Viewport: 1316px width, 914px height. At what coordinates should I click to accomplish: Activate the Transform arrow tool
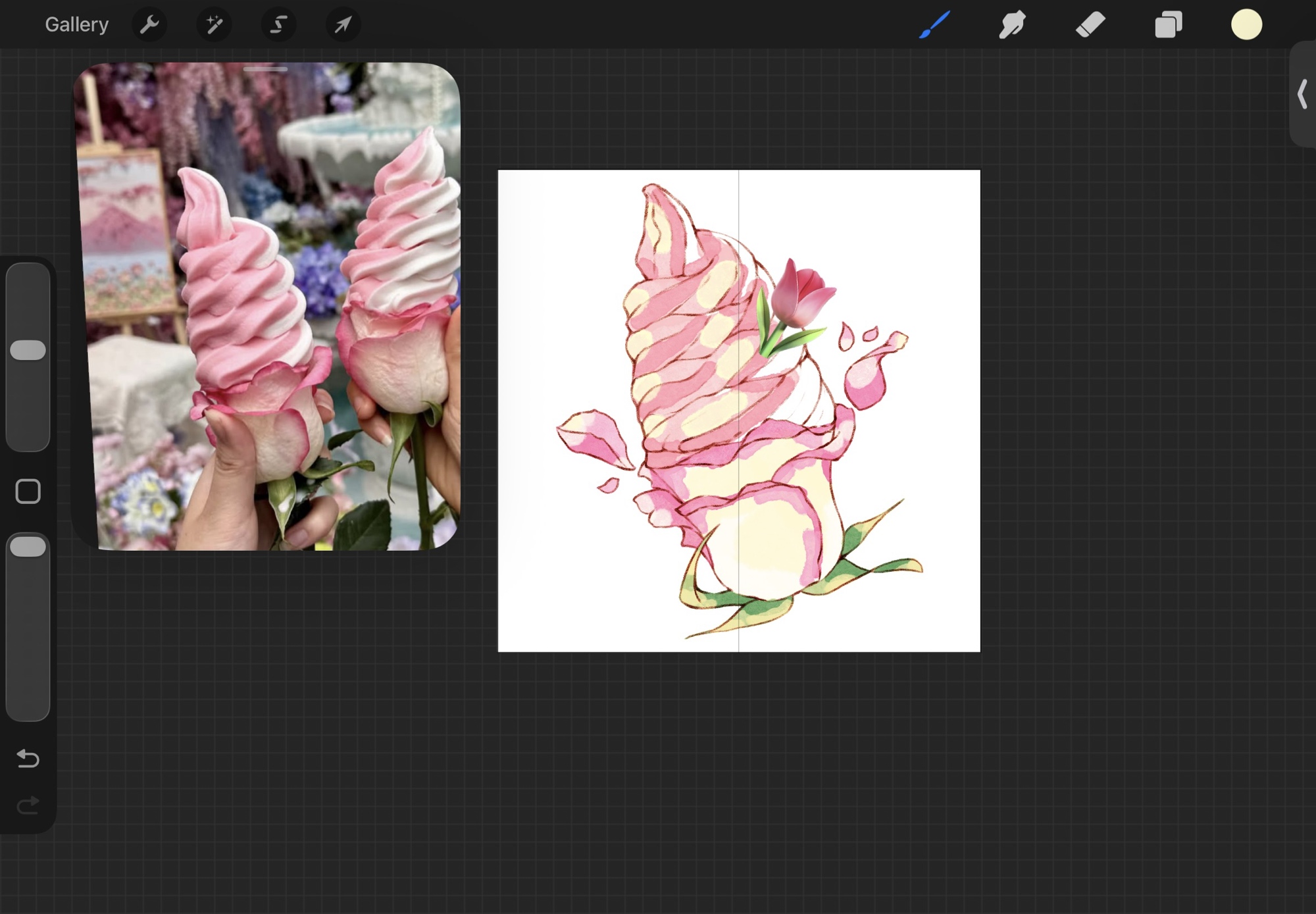pos(343,25)
